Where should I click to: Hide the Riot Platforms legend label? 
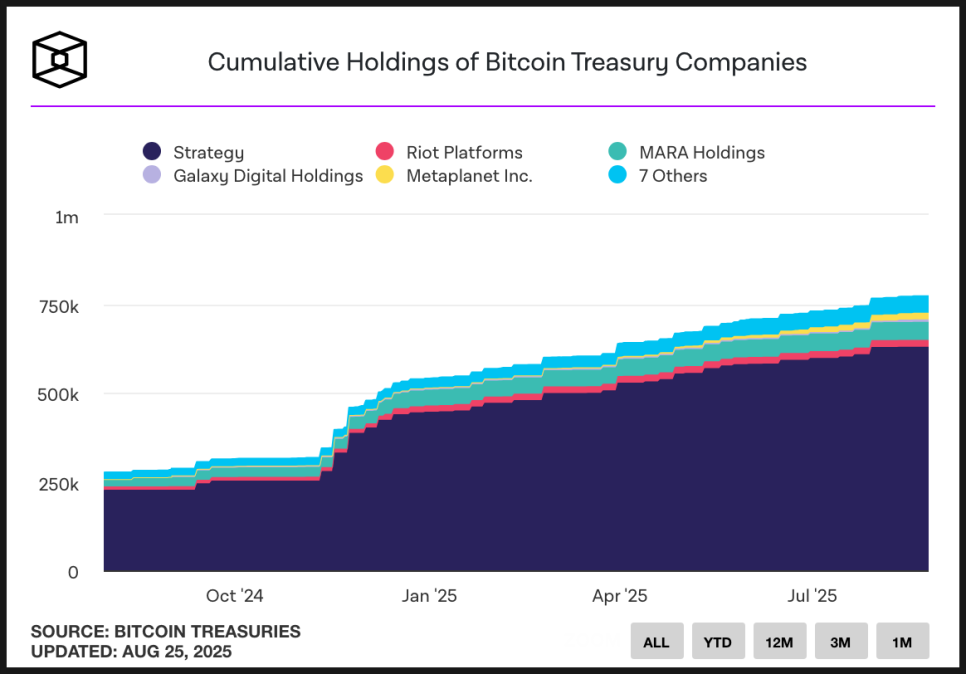click(464, 152)
